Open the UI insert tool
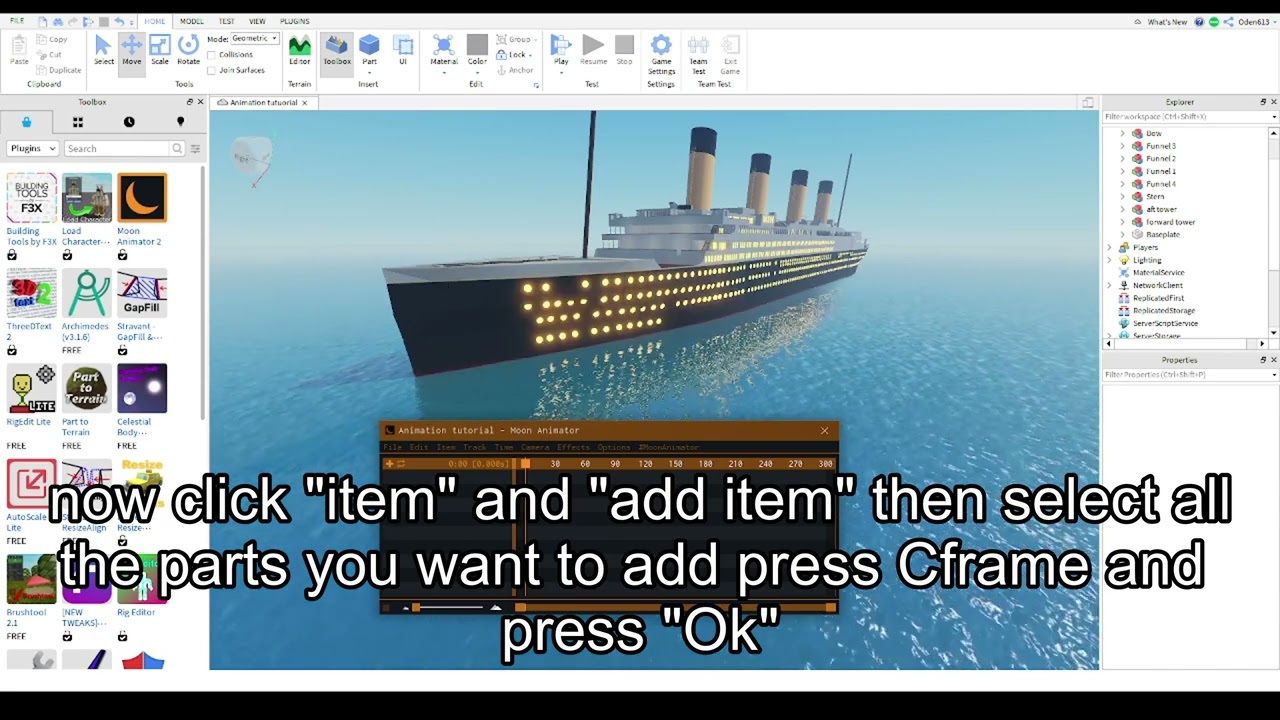This screenshot has width=1280, height=720. tap(403, 50)
